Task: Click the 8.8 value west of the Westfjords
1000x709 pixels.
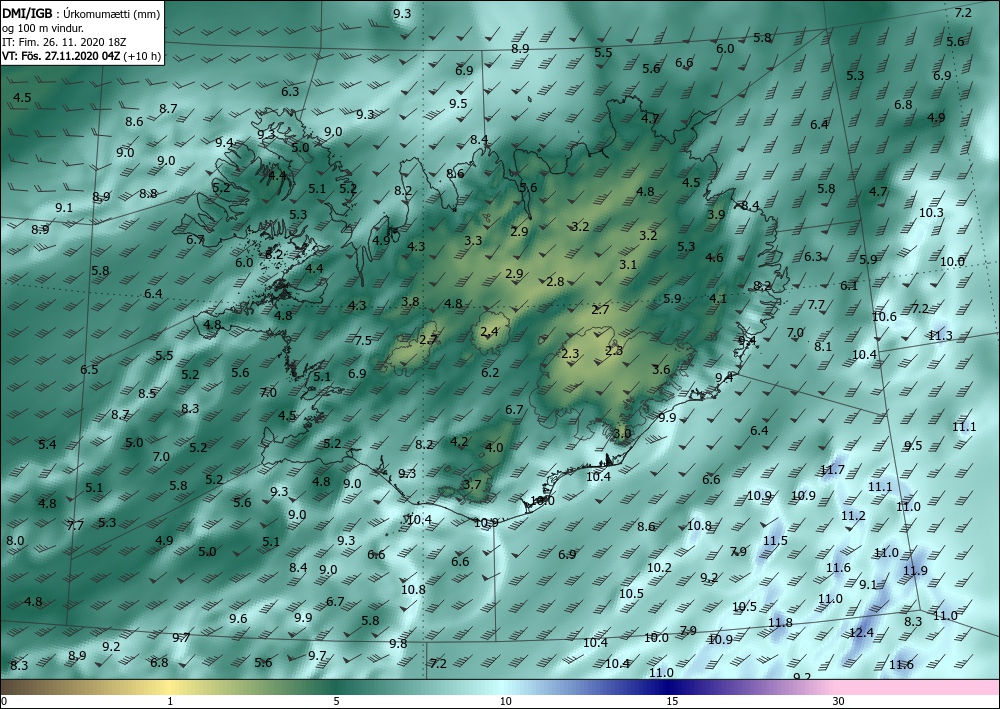Action: 149,193
